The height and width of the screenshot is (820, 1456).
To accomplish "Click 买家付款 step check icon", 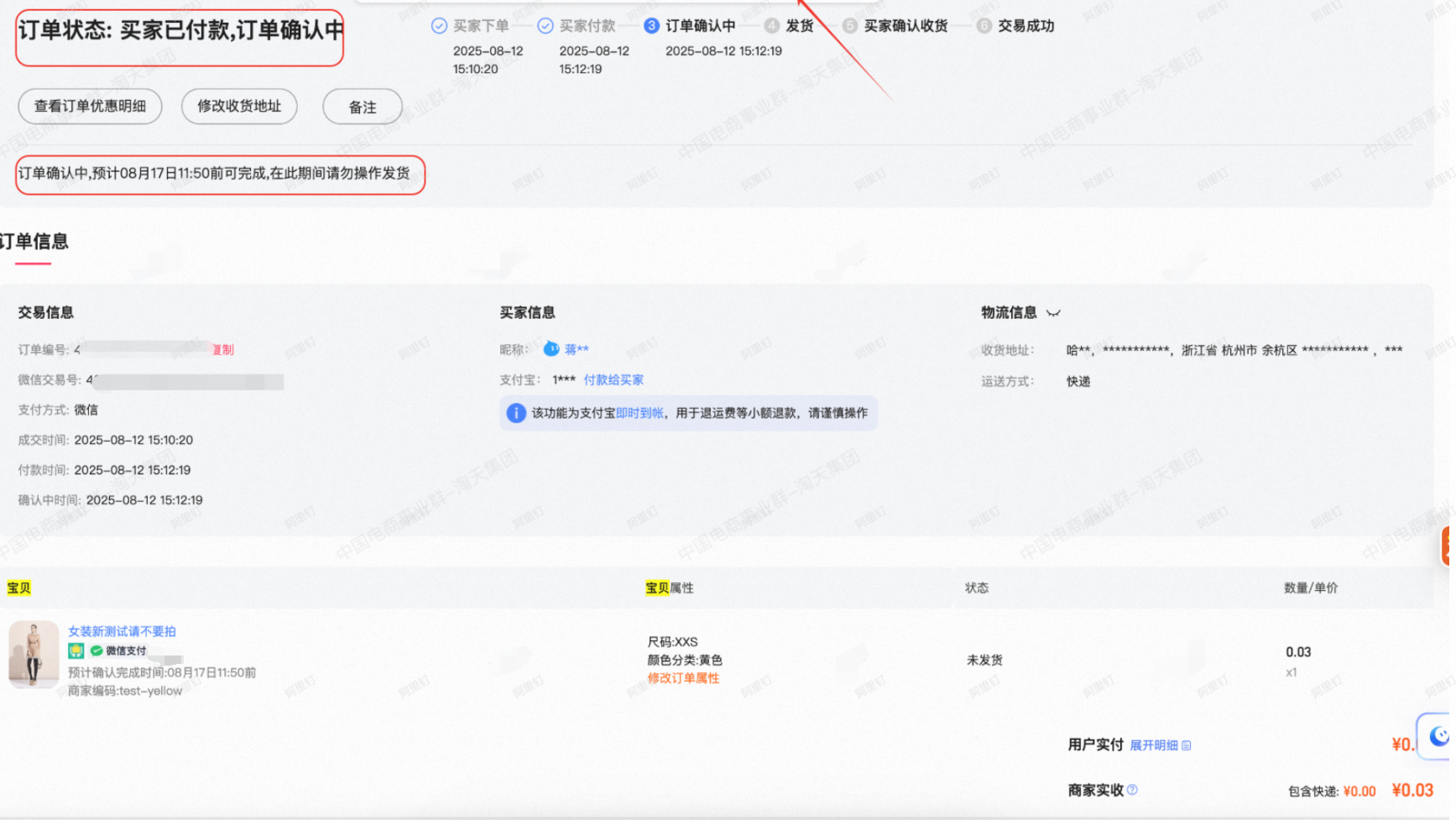I will 545,26.
